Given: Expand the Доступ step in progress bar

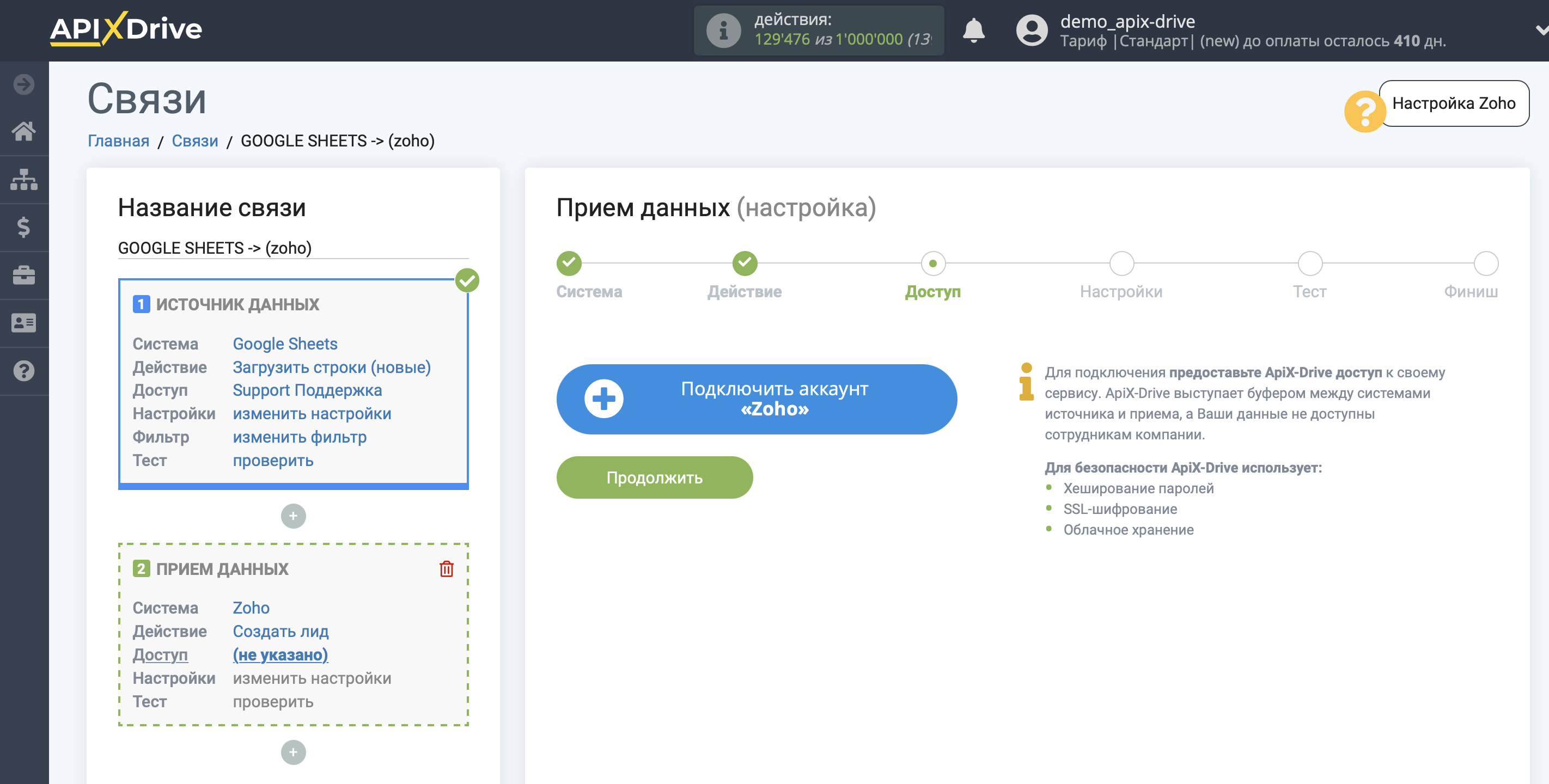Looking at the screenshot, I should (930, 265).
